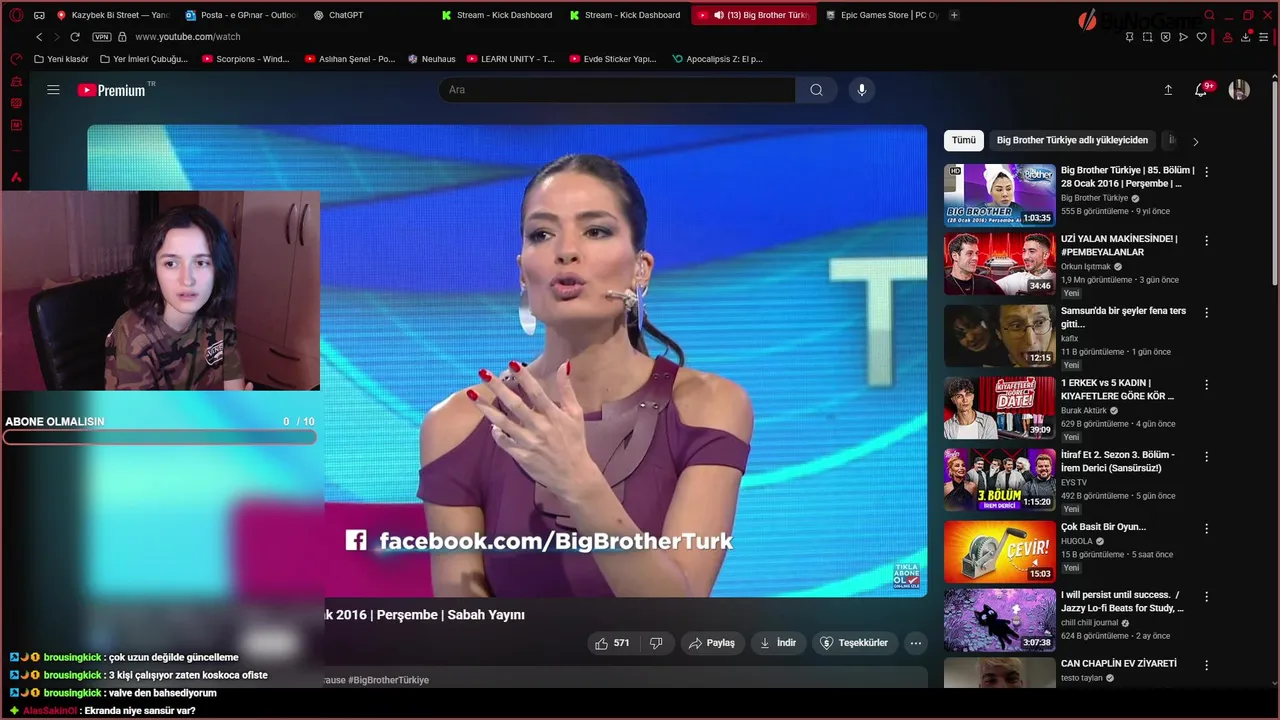The width and height of the screenshot is (1280, 720).
Task: Open more actions ellipsis under video
Action: click(x=915, y=643)
